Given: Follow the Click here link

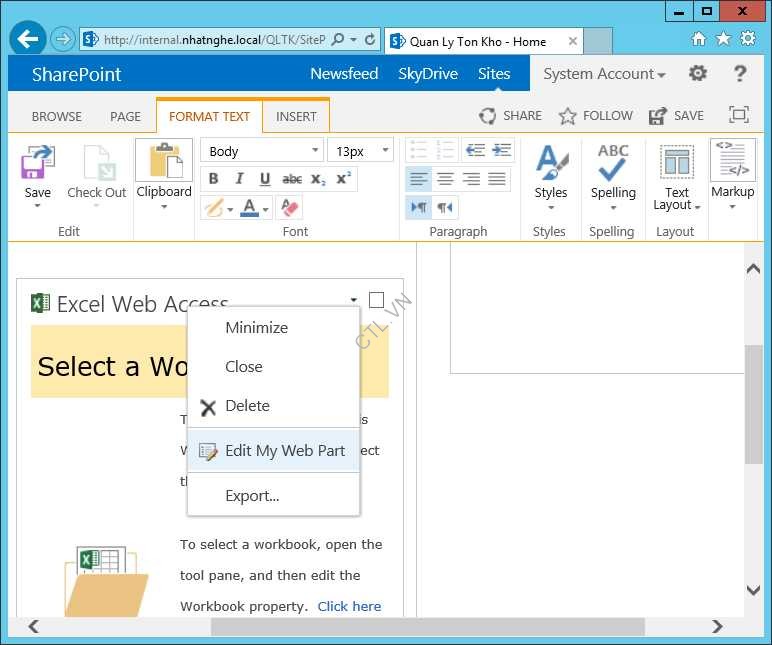Looking at the screenshot, I should tap(349, 606).
